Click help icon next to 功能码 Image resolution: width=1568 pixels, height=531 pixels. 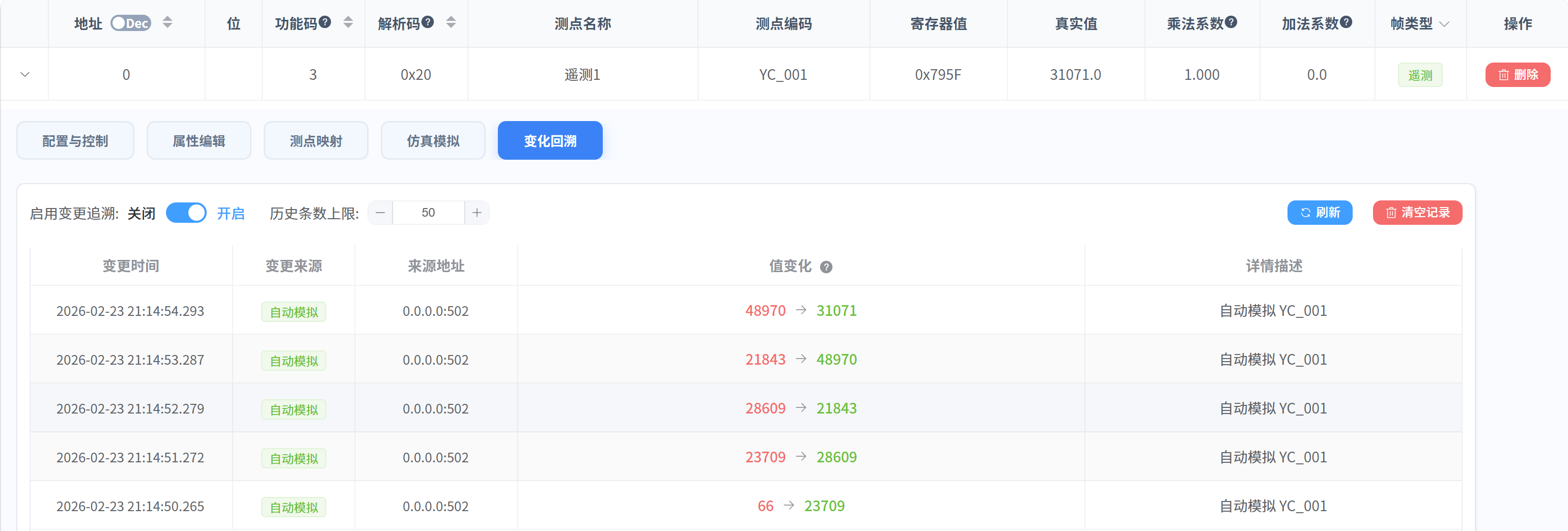325,22
